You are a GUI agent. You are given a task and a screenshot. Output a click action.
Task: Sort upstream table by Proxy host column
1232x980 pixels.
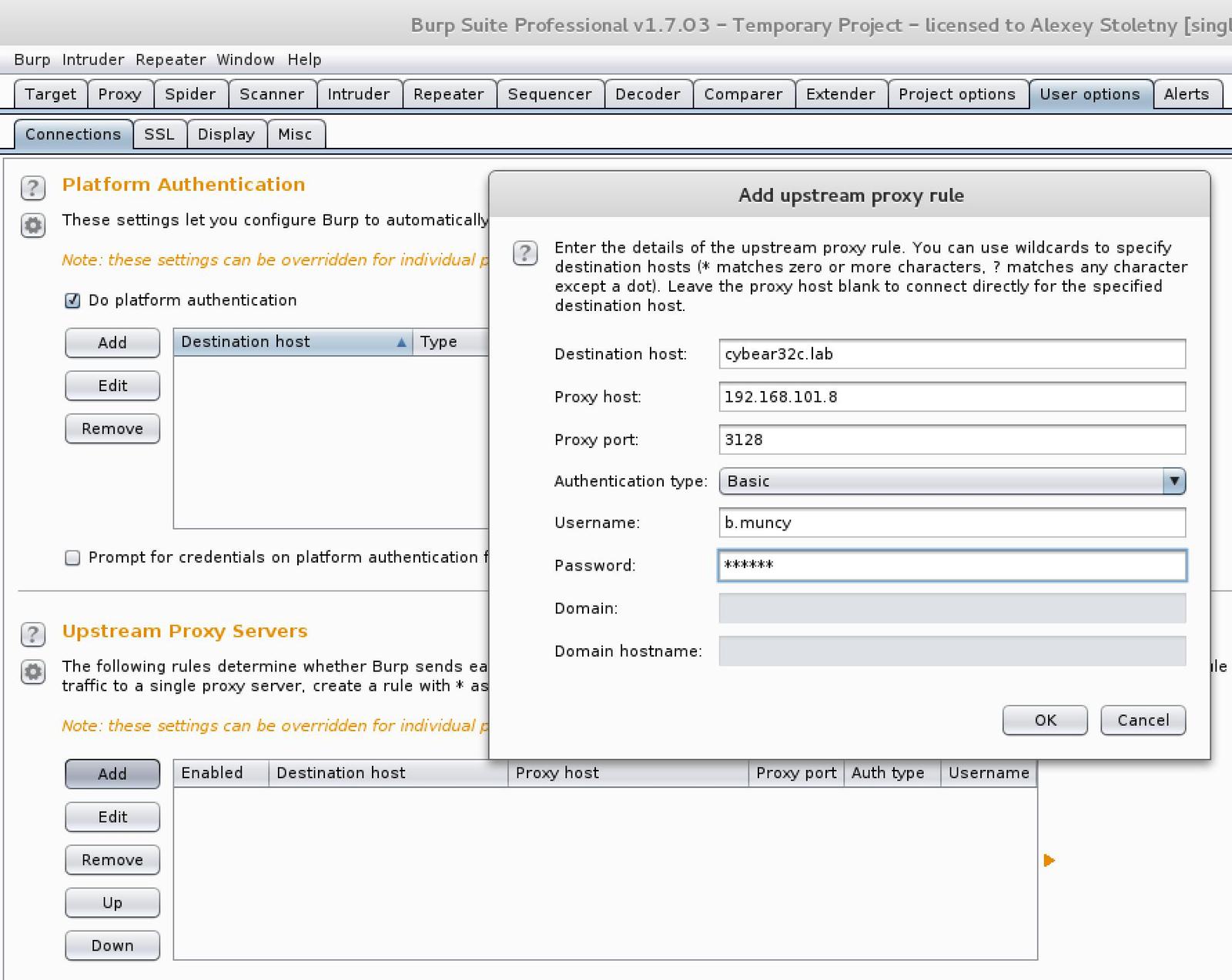tap(628, 773)
